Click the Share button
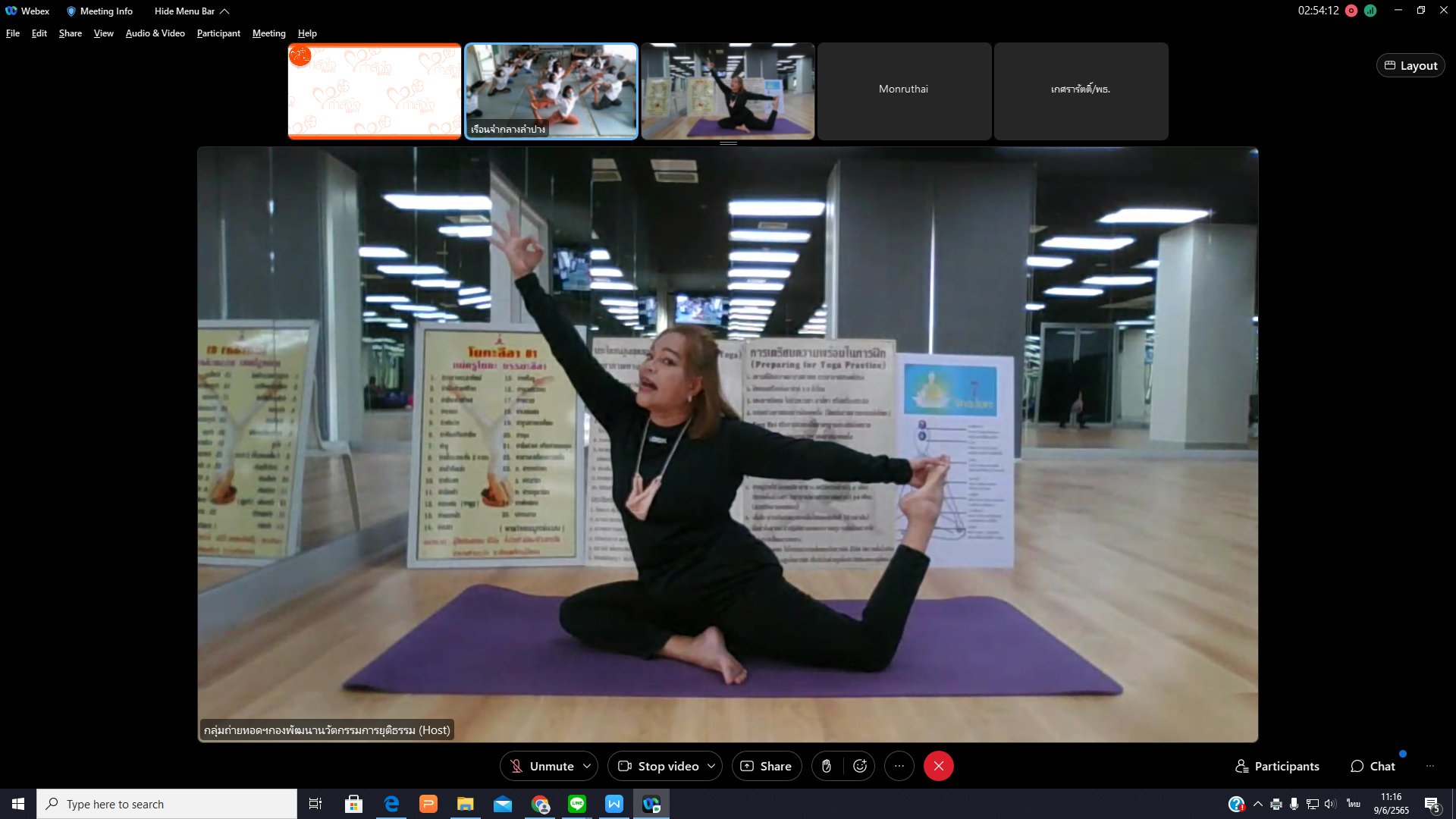The height and width of the screenshot is (819, 1456). point(766,766)
